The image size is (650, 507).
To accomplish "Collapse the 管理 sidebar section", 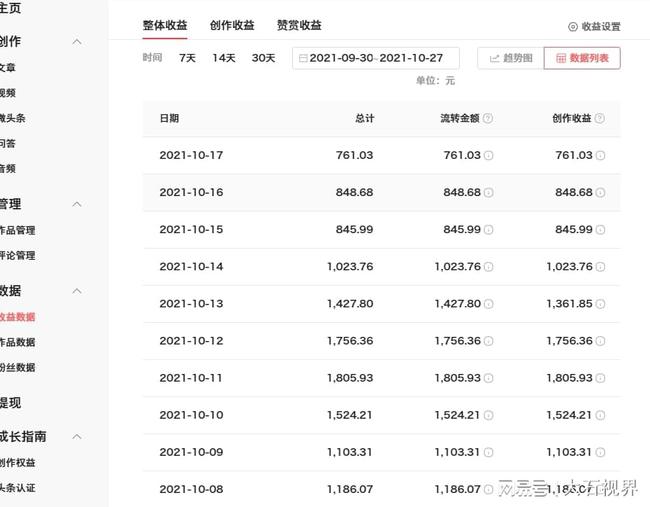I will pyautogui.click(x=77, y=204).
